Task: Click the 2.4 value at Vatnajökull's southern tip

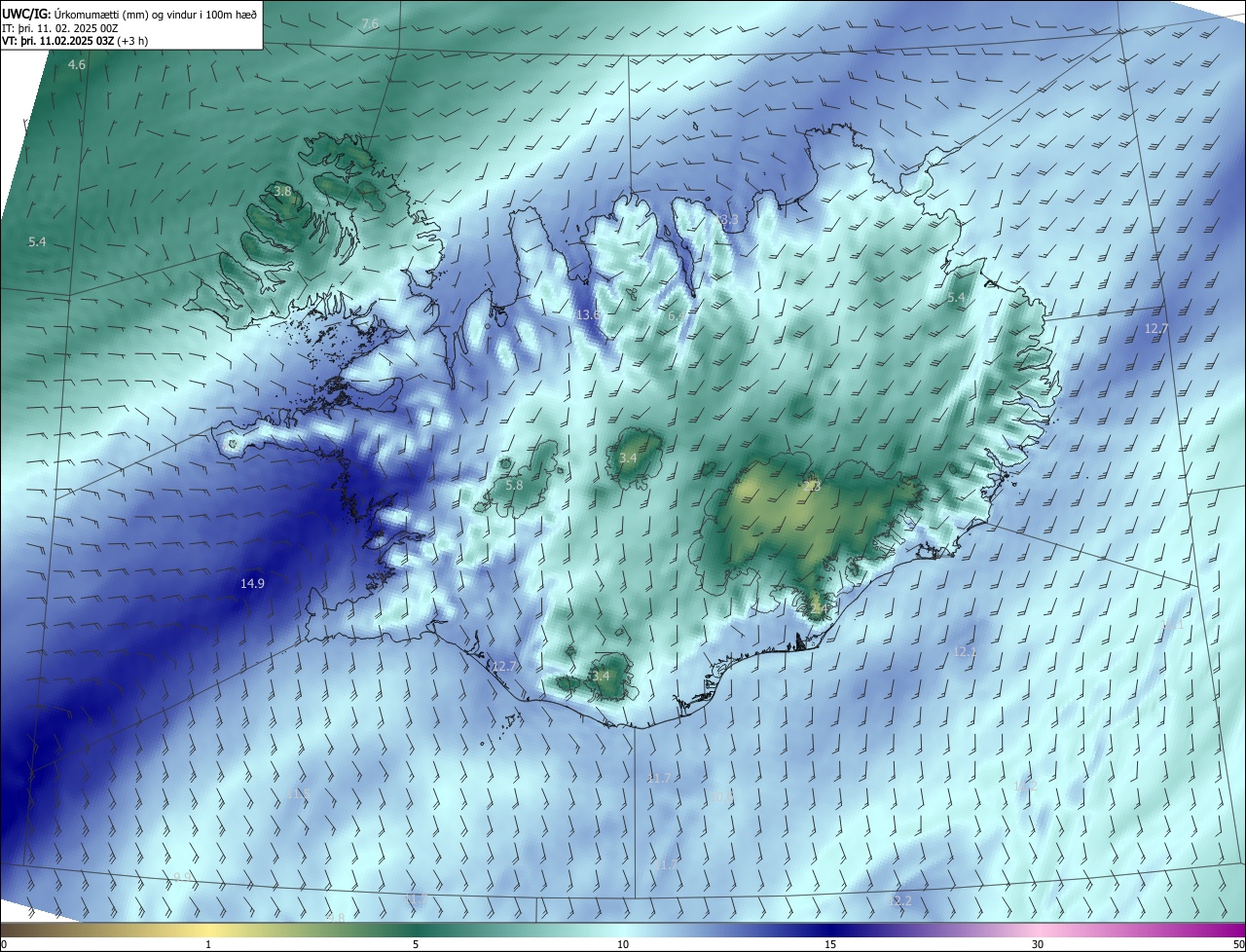Action: [x=818, y=608]
